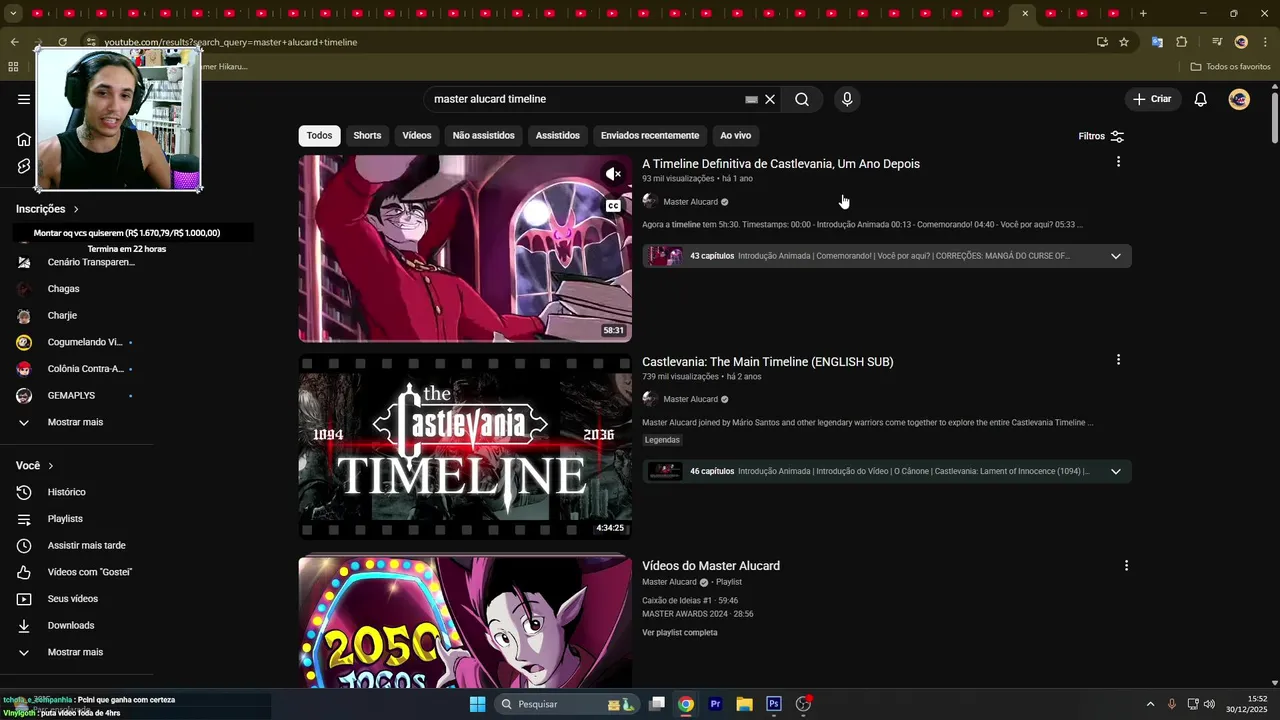Image resolution: width=1280 pixels, height=720 pixels.
Task: Select the Não assistidos chip
Action: point(483,136)
